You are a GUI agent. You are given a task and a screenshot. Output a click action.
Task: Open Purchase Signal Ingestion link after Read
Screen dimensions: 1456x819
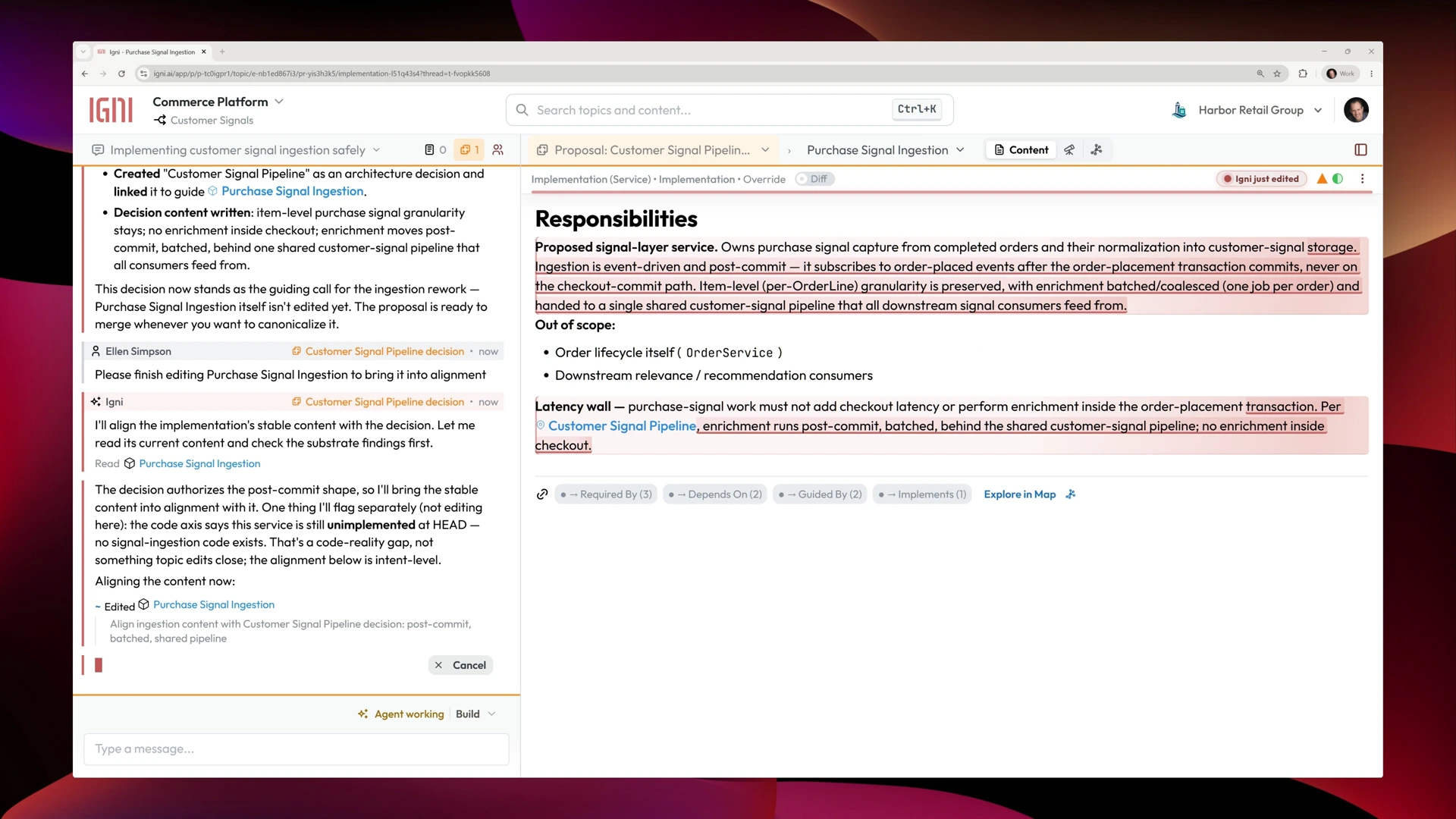pos(199,463)
